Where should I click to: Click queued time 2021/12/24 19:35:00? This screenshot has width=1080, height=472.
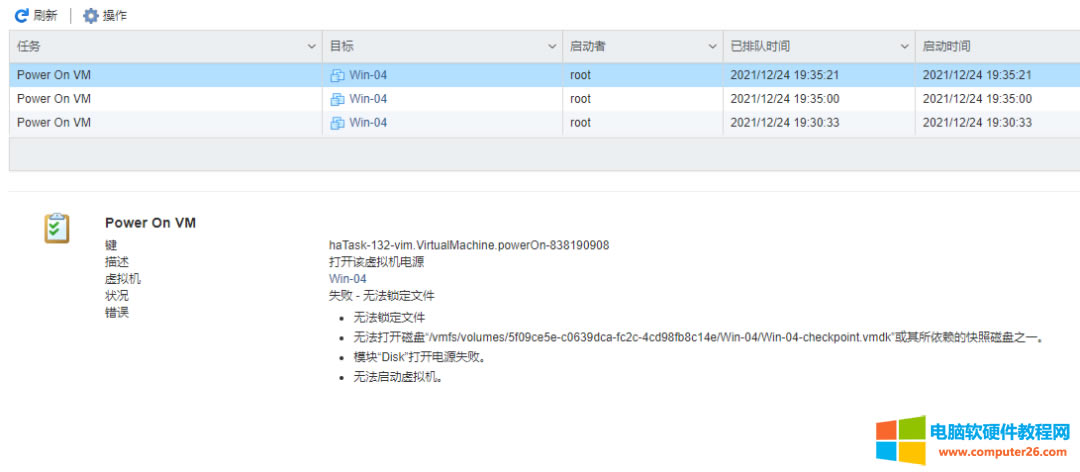[x=785, y=99]
